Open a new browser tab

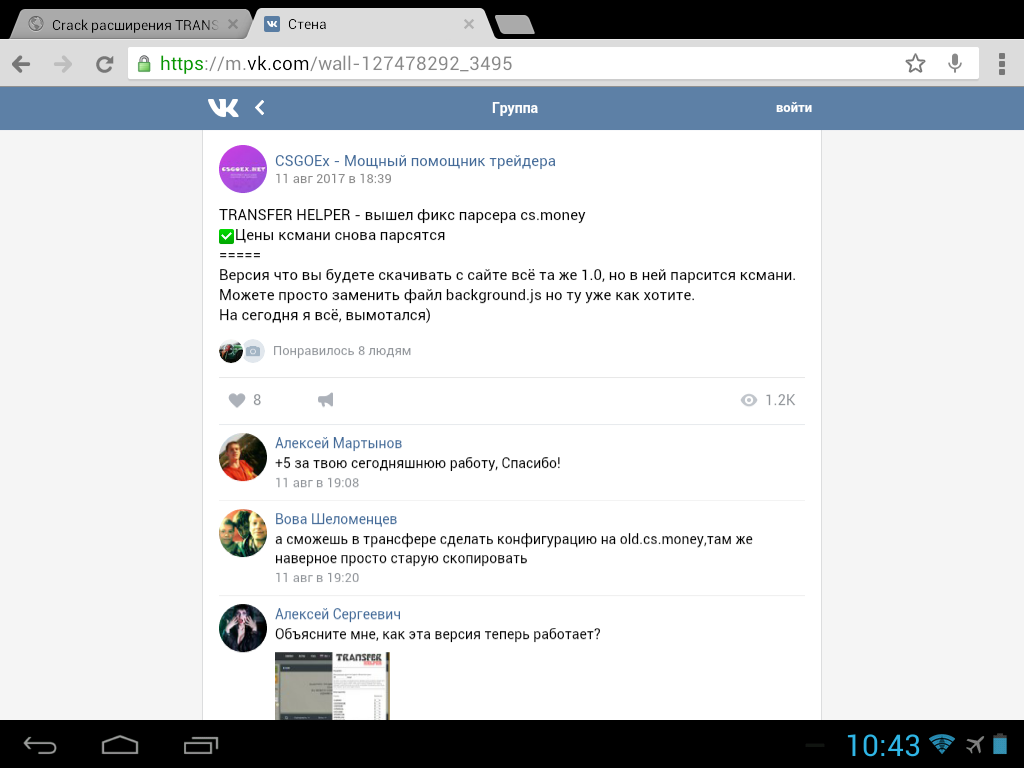click(x=515, y=25)
